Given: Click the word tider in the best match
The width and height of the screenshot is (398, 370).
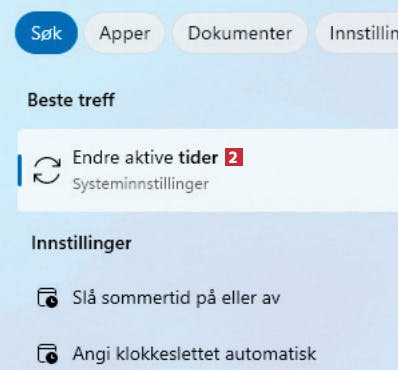Looking at the screenshot, I should click(x=198, y=157).
